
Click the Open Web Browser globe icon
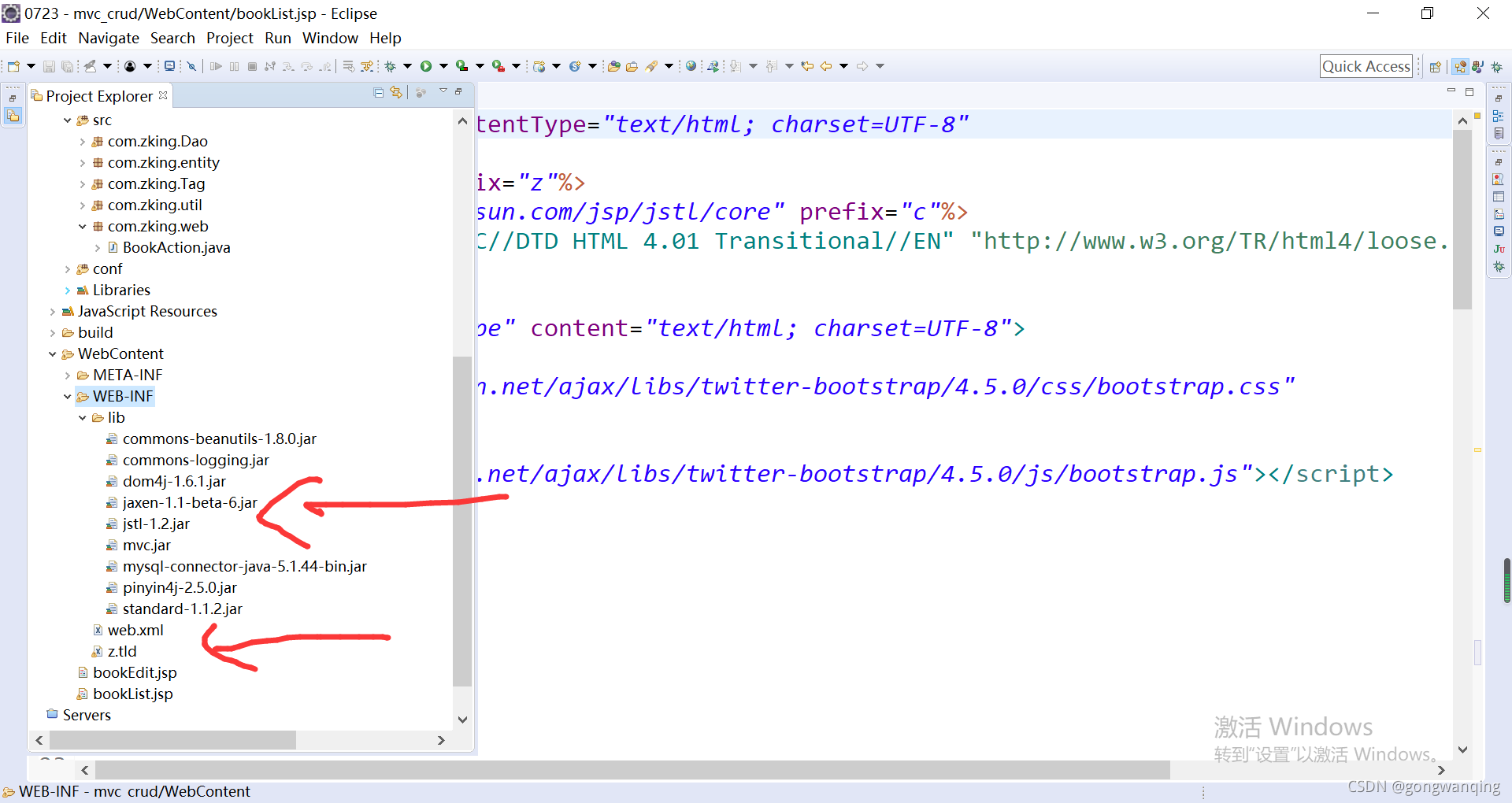pyautogui.click(x=691, y=66)
